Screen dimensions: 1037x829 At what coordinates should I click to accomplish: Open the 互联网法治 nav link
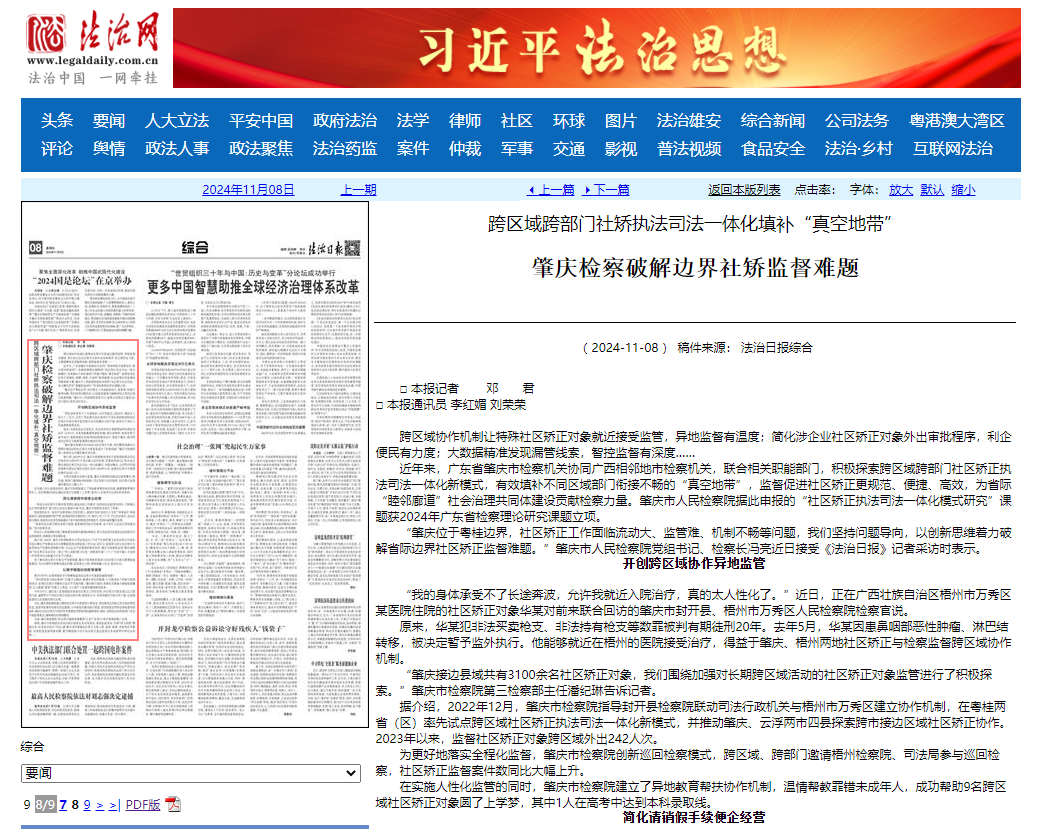[953, 148]
